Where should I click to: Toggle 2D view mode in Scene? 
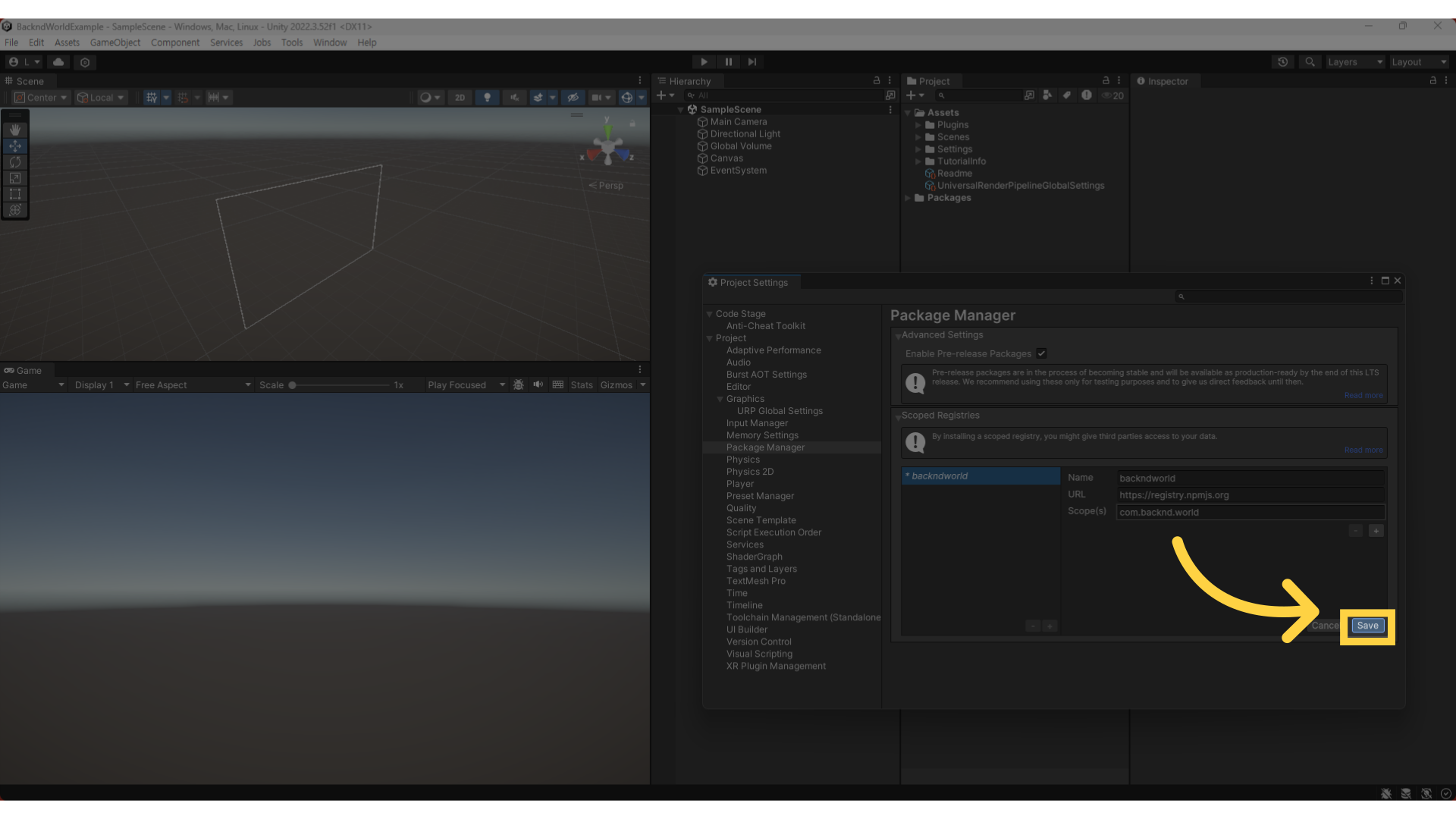pos(460,97)
